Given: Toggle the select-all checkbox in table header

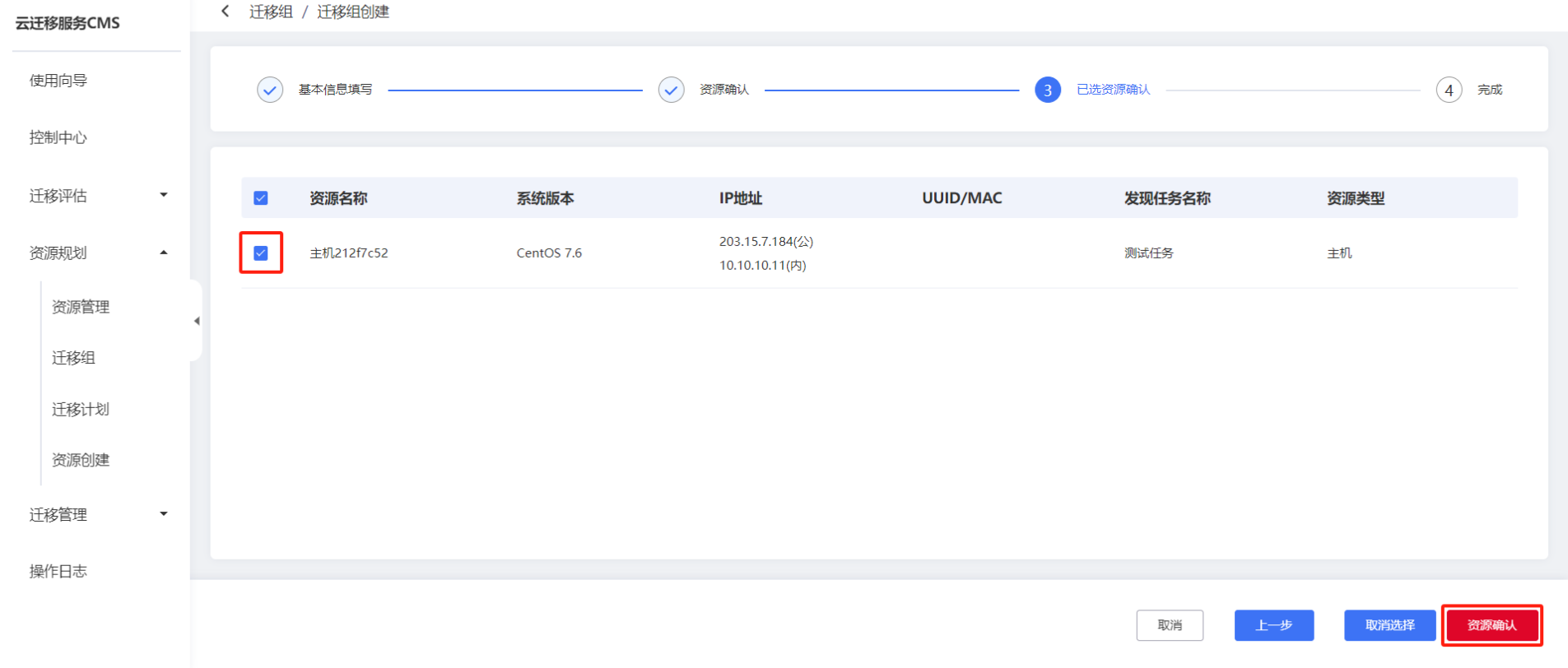Looking at the screenshot, I should click(x=261, y=198).
